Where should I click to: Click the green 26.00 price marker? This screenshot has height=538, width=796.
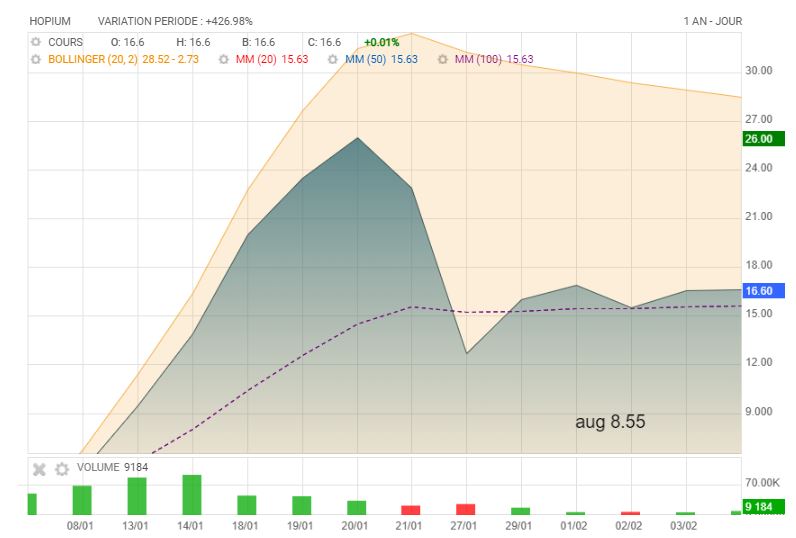[x=763, y=139]
